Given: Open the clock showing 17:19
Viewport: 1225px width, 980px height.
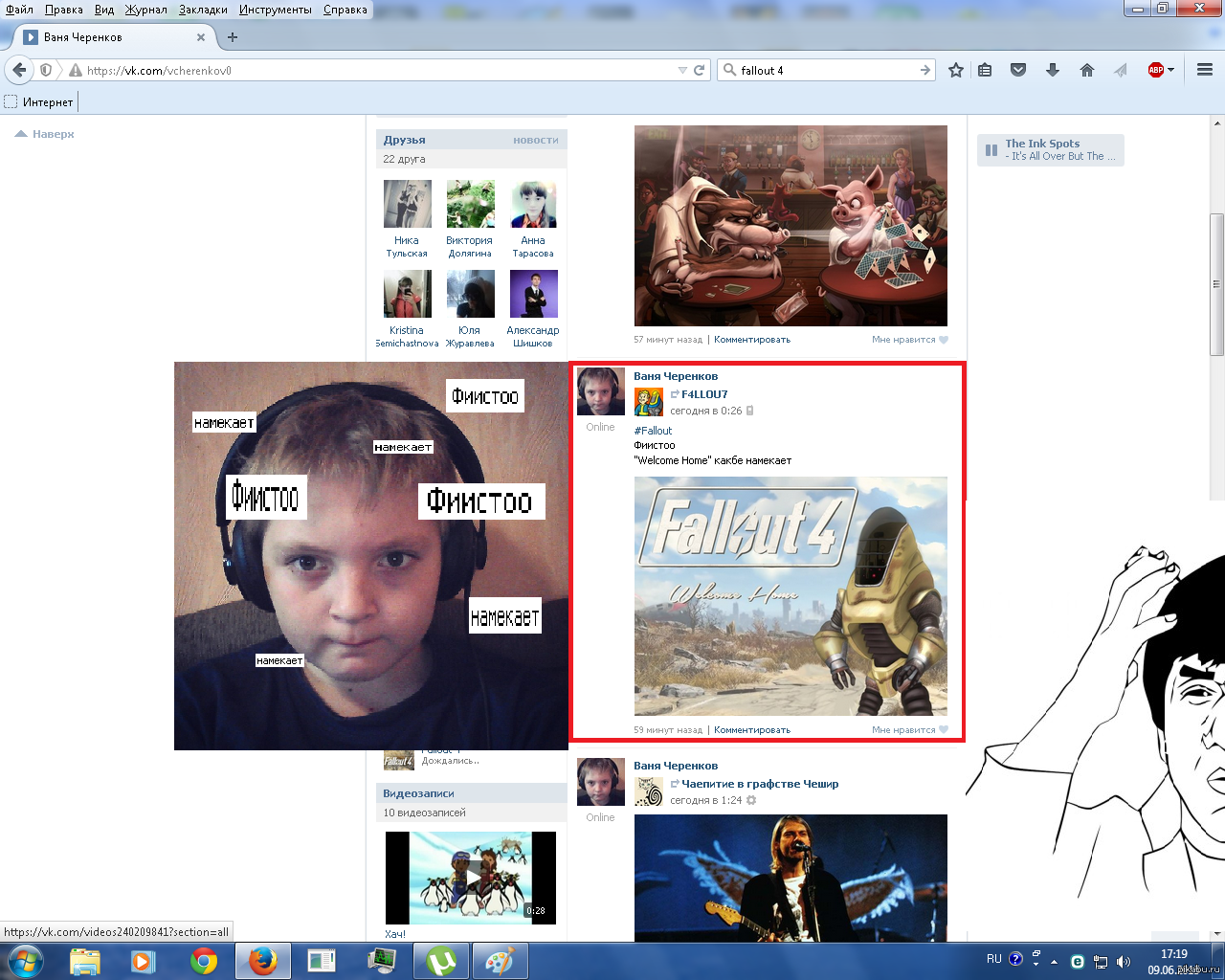Looking at the screenshot, I should [x=1174, y=954].
